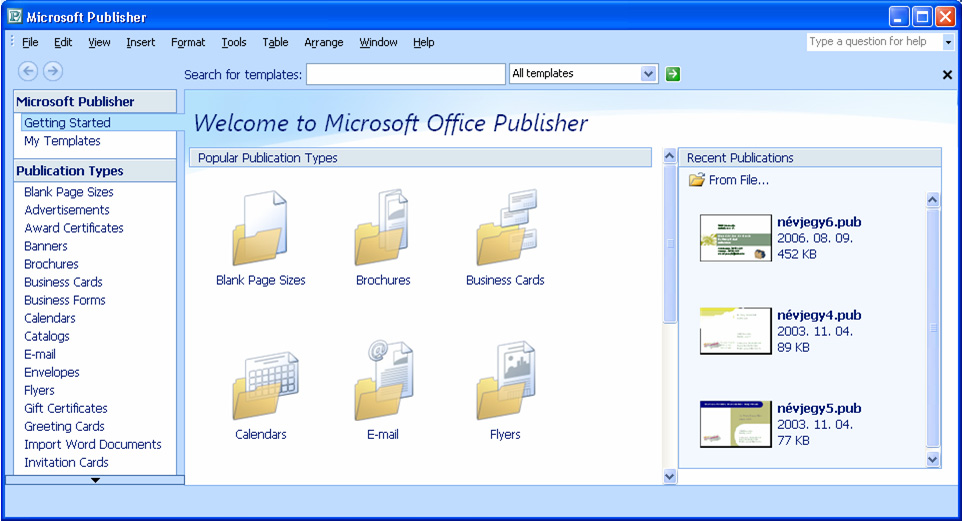Close the Getting Started pane with X
The height and width of the screenshot is (522, 962).
tap(947, 75)
